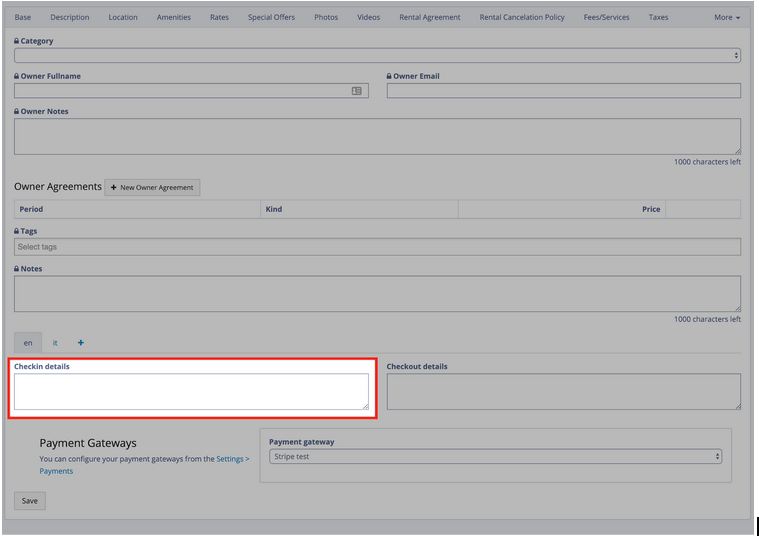Screen dimensions: 759x536
Task: Click the Save button
Action: pyautogui.click(x=30, y=501)
